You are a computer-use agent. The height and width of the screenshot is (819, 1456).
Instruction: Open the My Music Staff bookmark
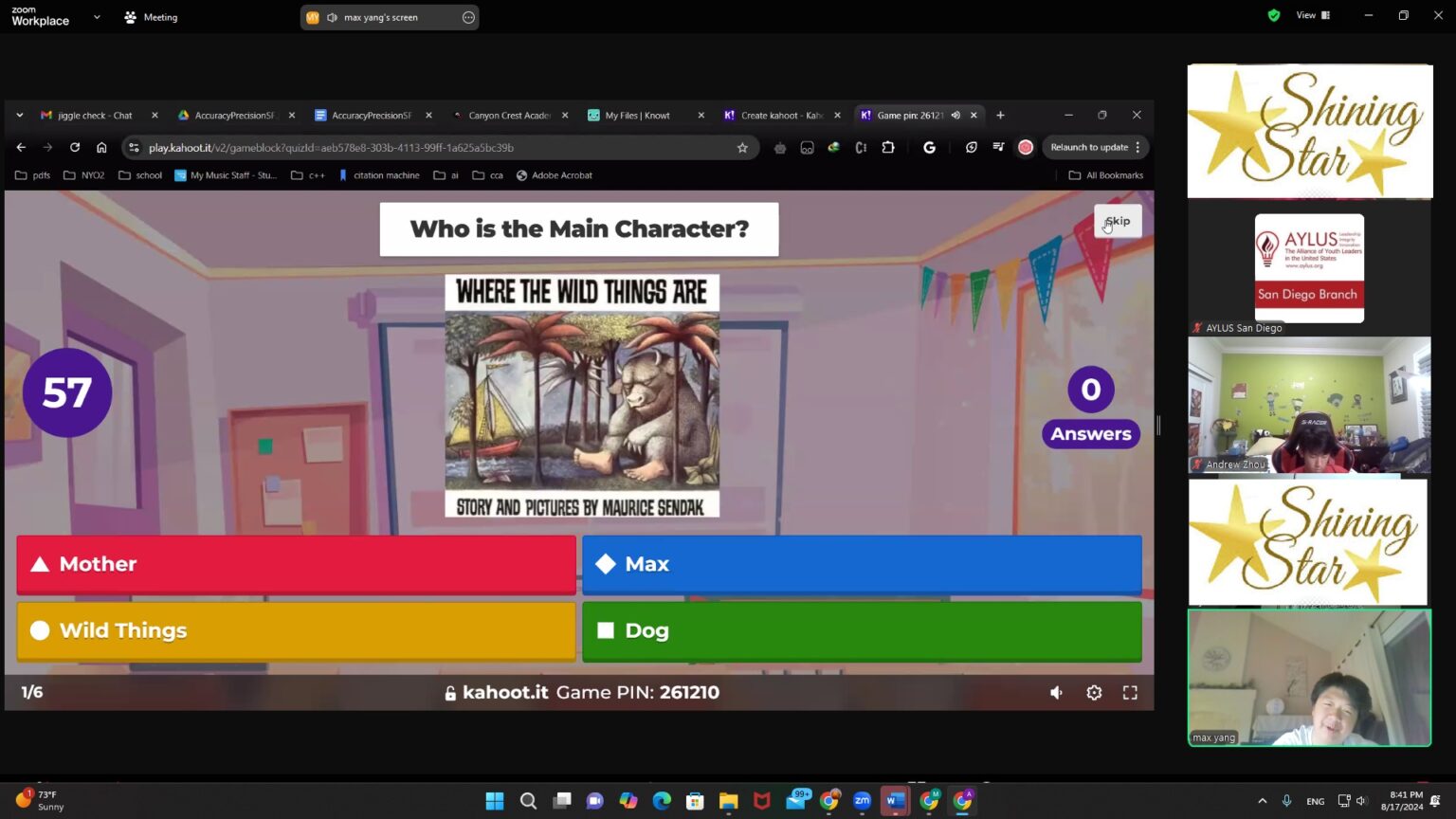point(226,175)
